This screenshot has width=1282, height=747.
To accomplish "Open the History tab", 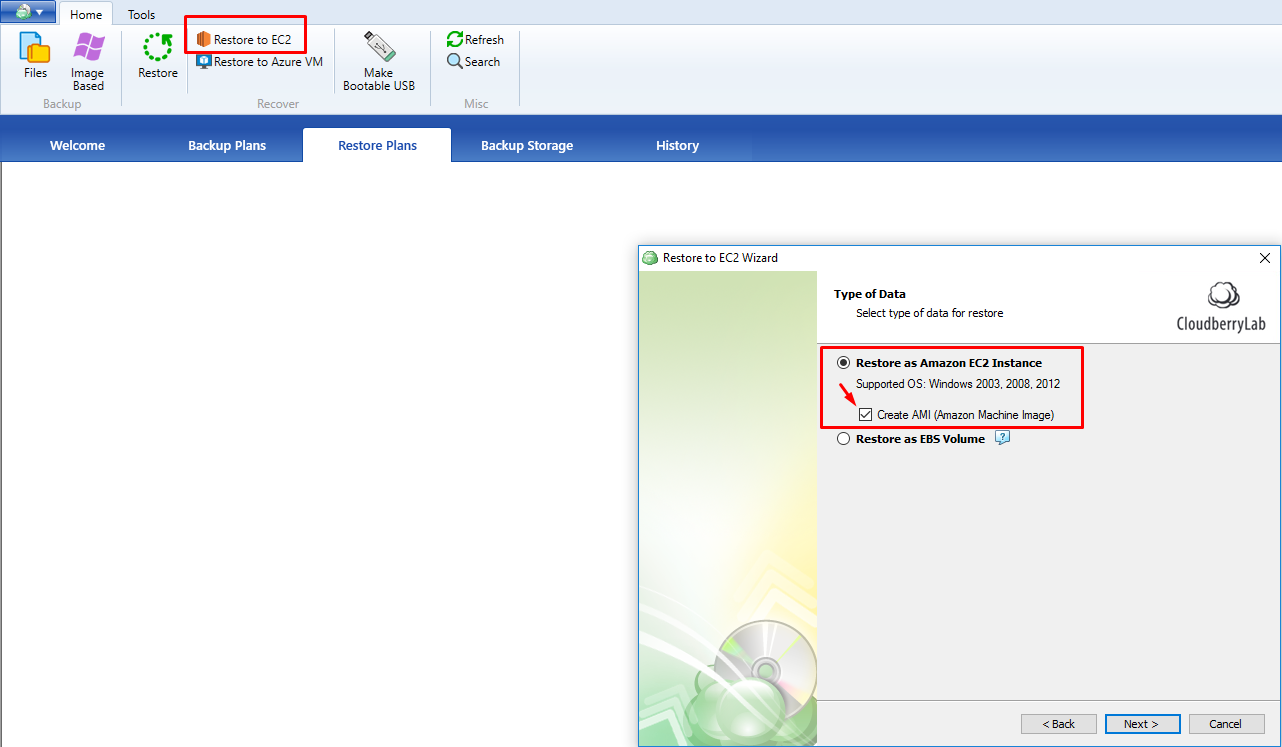I will (677, 145).
